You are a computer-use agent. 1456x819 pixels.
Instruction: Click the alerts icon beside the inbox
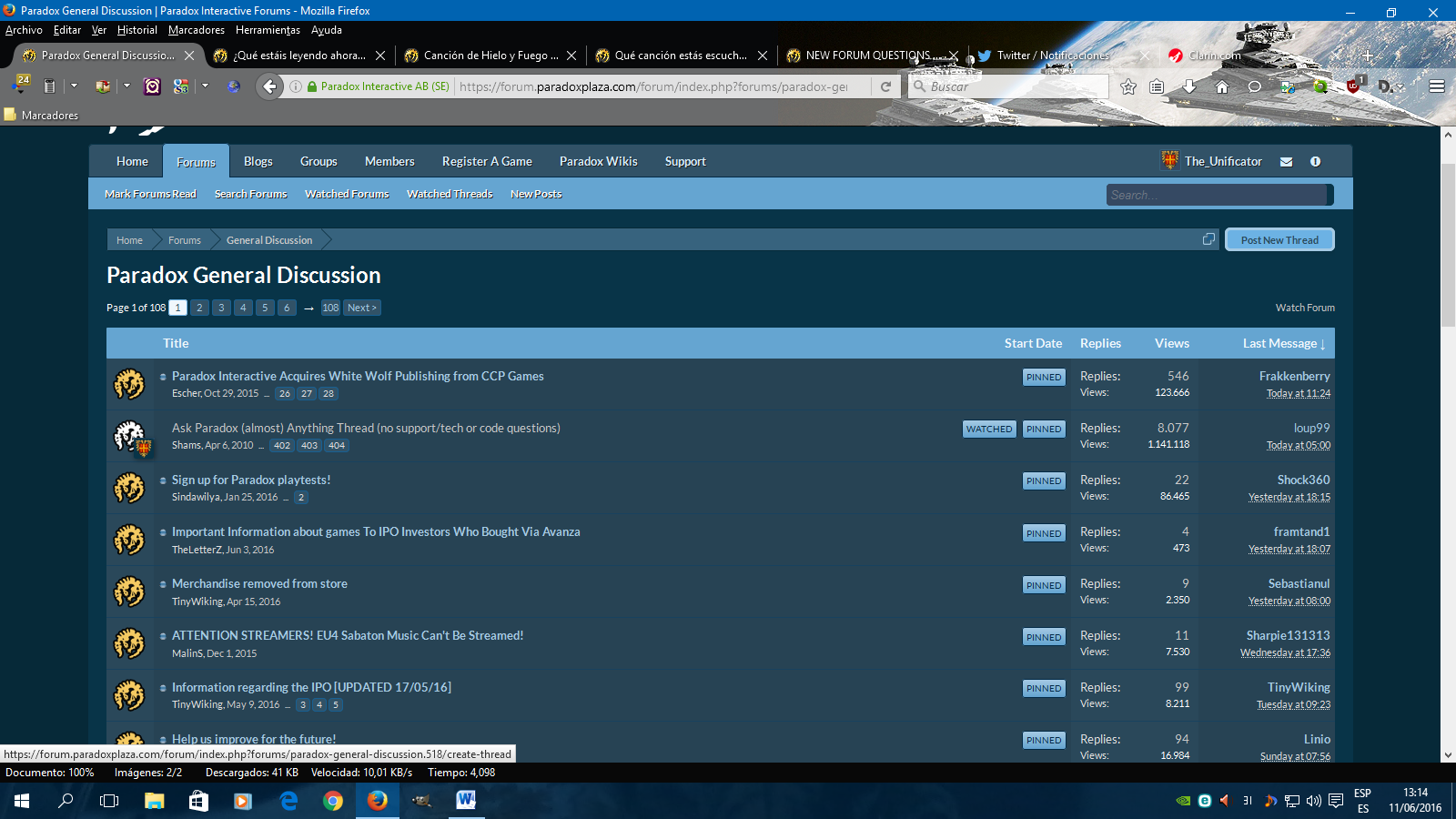point(1315,162)
